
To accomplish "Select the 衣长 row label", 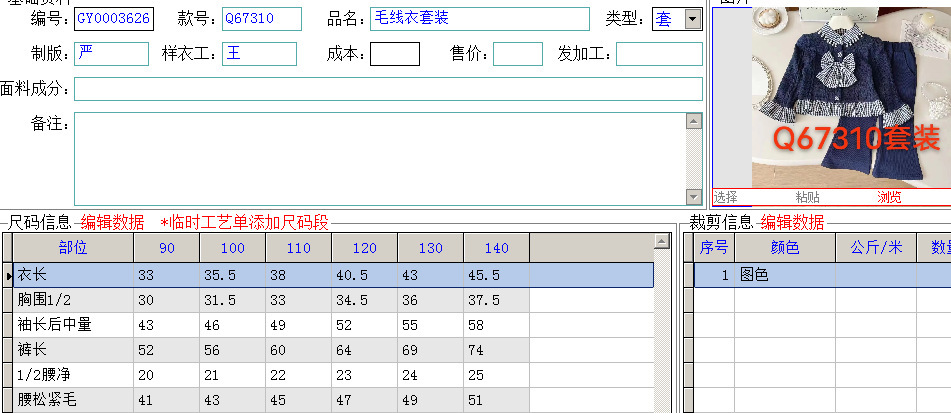I will pyautogui.click(x=73, y=275).
